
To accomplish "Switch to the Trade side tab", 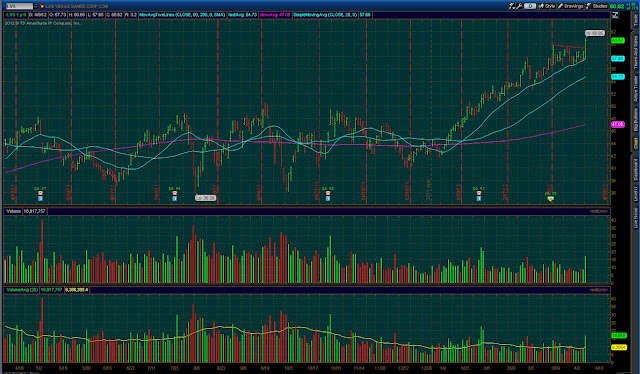I will (636, 19).
